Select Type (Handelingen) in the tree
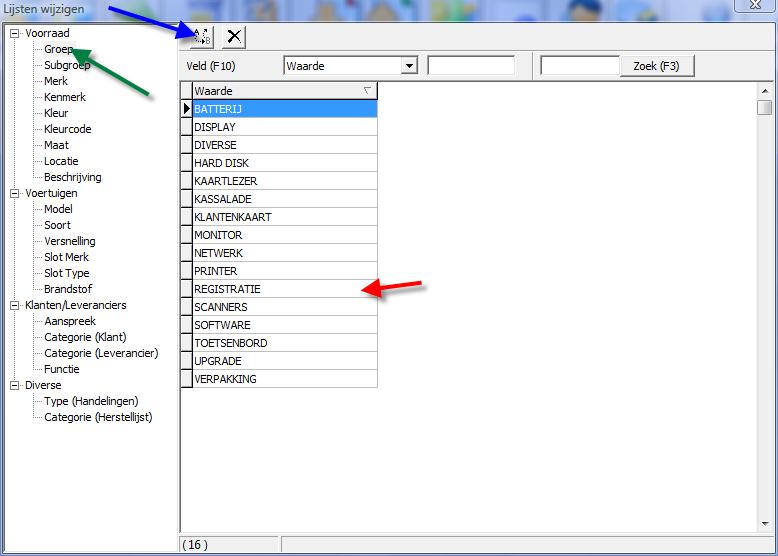The image size is (778, 556). point(91,401)
